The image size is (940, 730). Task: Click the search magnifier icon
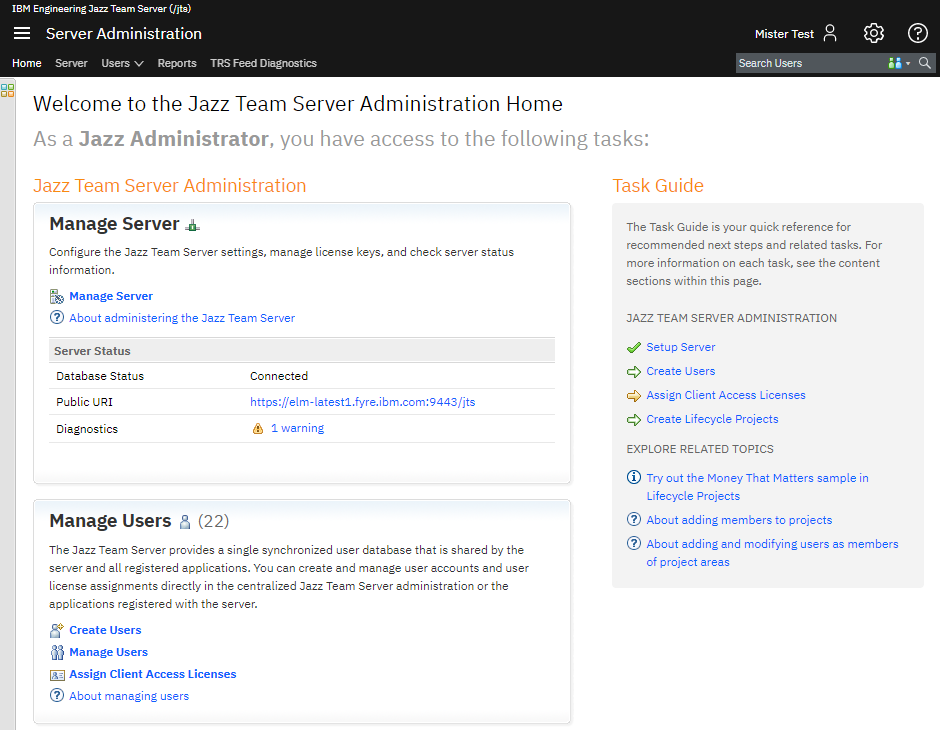tap(925, 63)
